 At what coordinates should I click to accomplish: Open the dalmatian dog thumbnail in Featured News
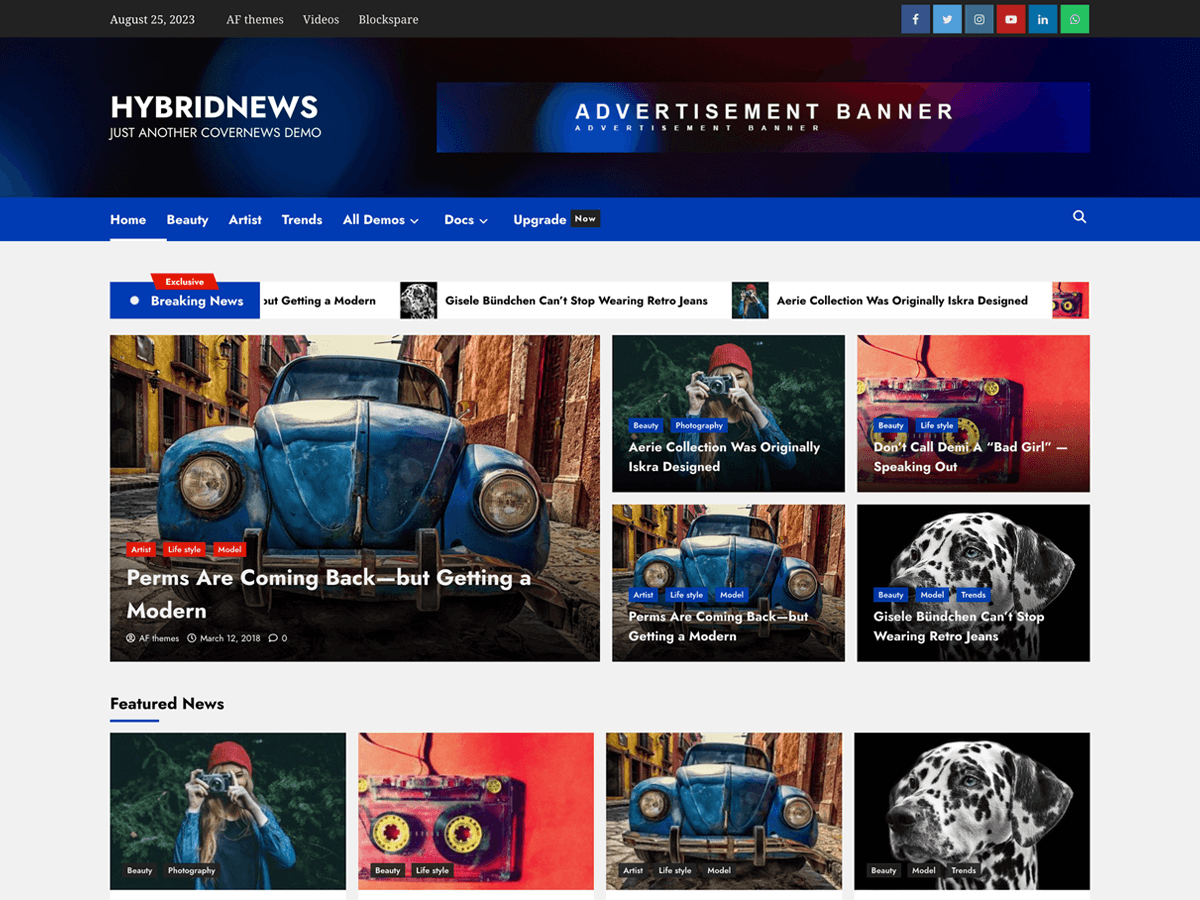point(972,811)
